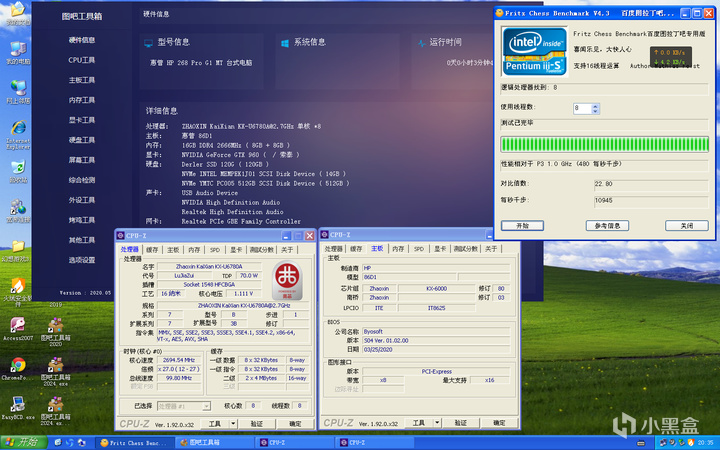
Task: Increase 使用线程数 with spinner up arrow
Action: (x=595, y=106)
